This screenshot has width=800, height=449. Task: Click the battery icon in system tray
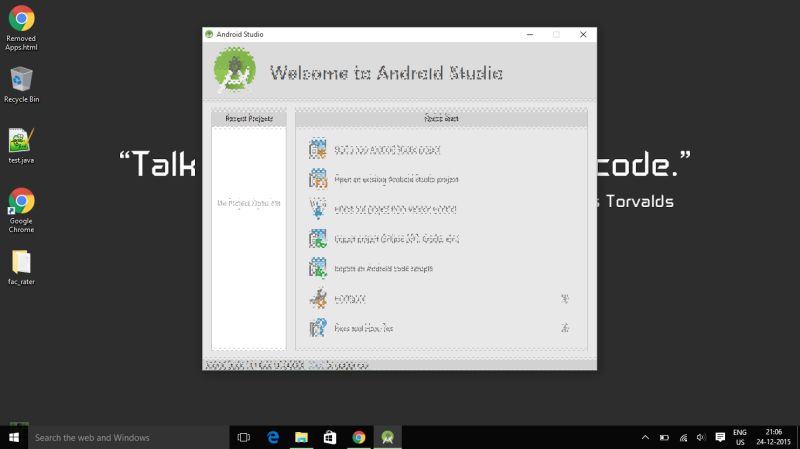click(x=664, y=437)
